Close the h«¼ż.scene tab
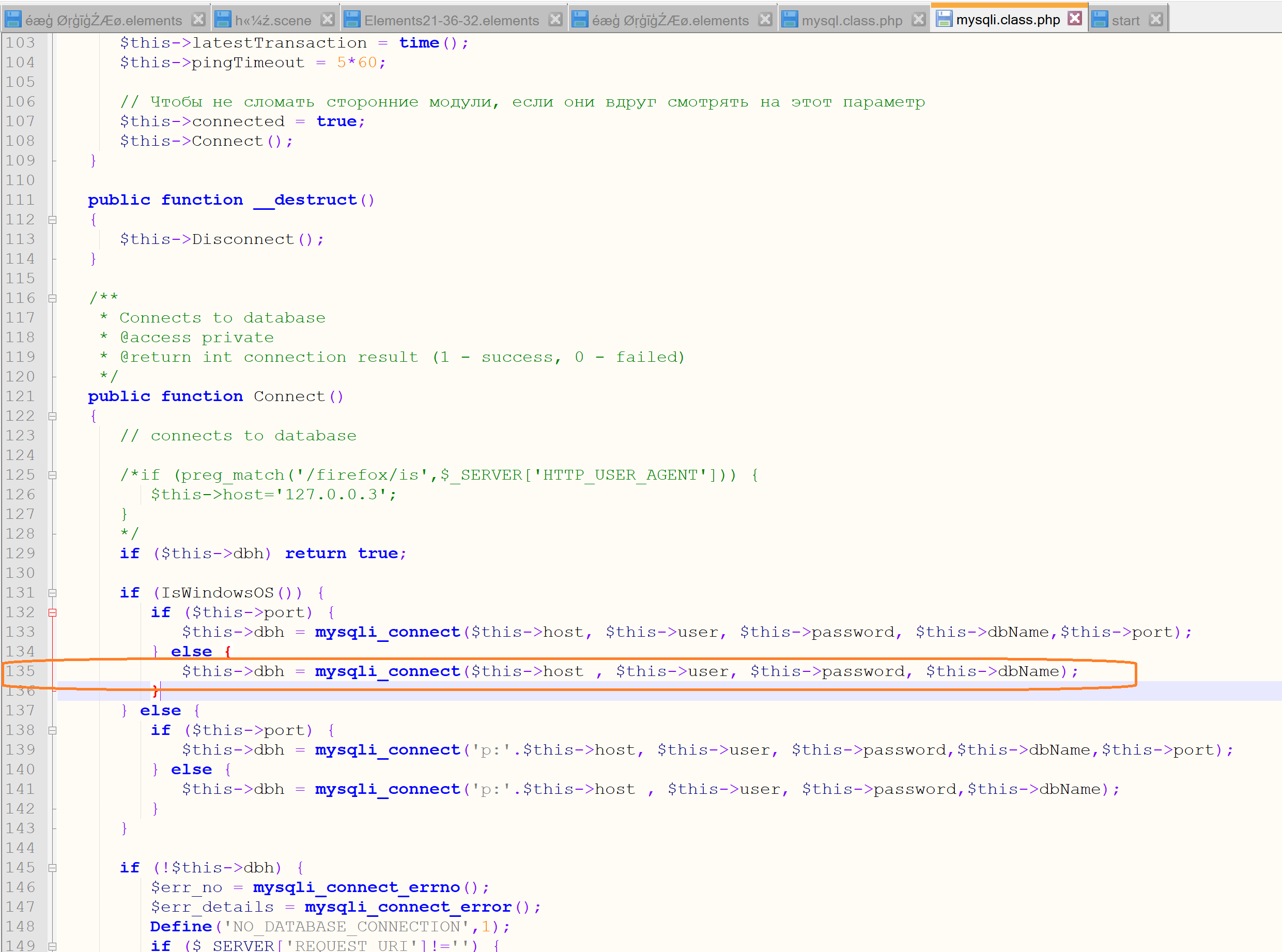Viewport: 1282px width, 952px height. (x=327, y=20)
